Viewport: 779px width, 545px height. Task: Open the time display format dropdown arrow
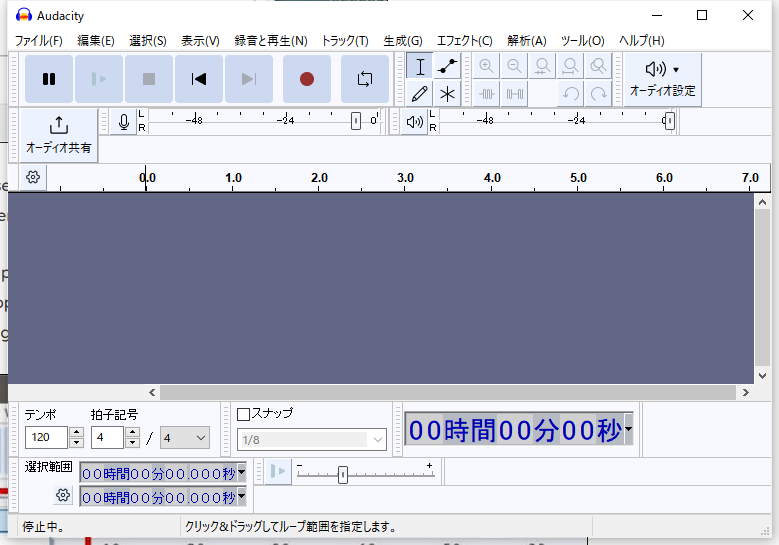click(x=628, y=429)
